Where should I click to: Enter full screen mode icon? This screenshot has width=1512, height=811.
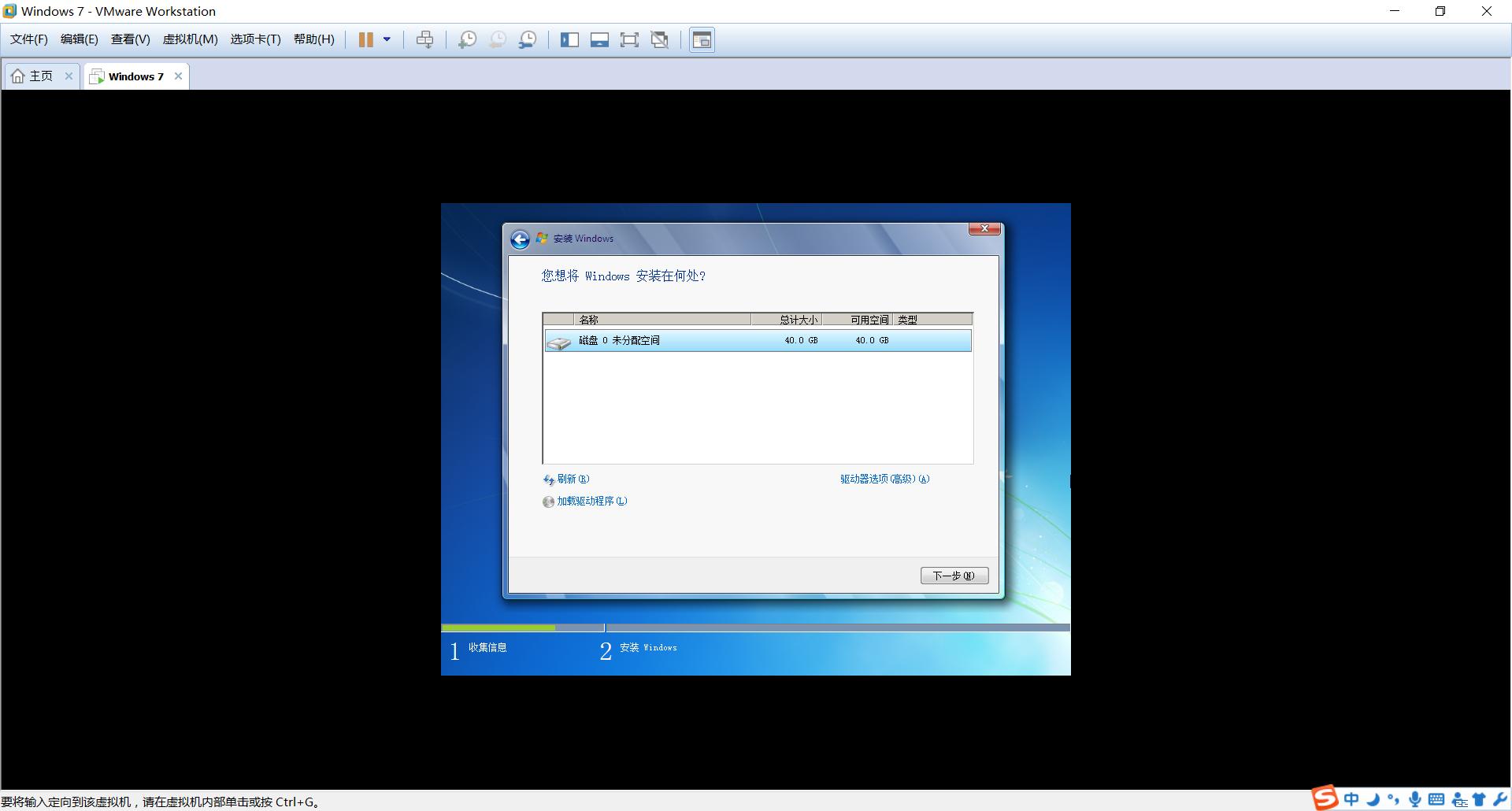629,39
